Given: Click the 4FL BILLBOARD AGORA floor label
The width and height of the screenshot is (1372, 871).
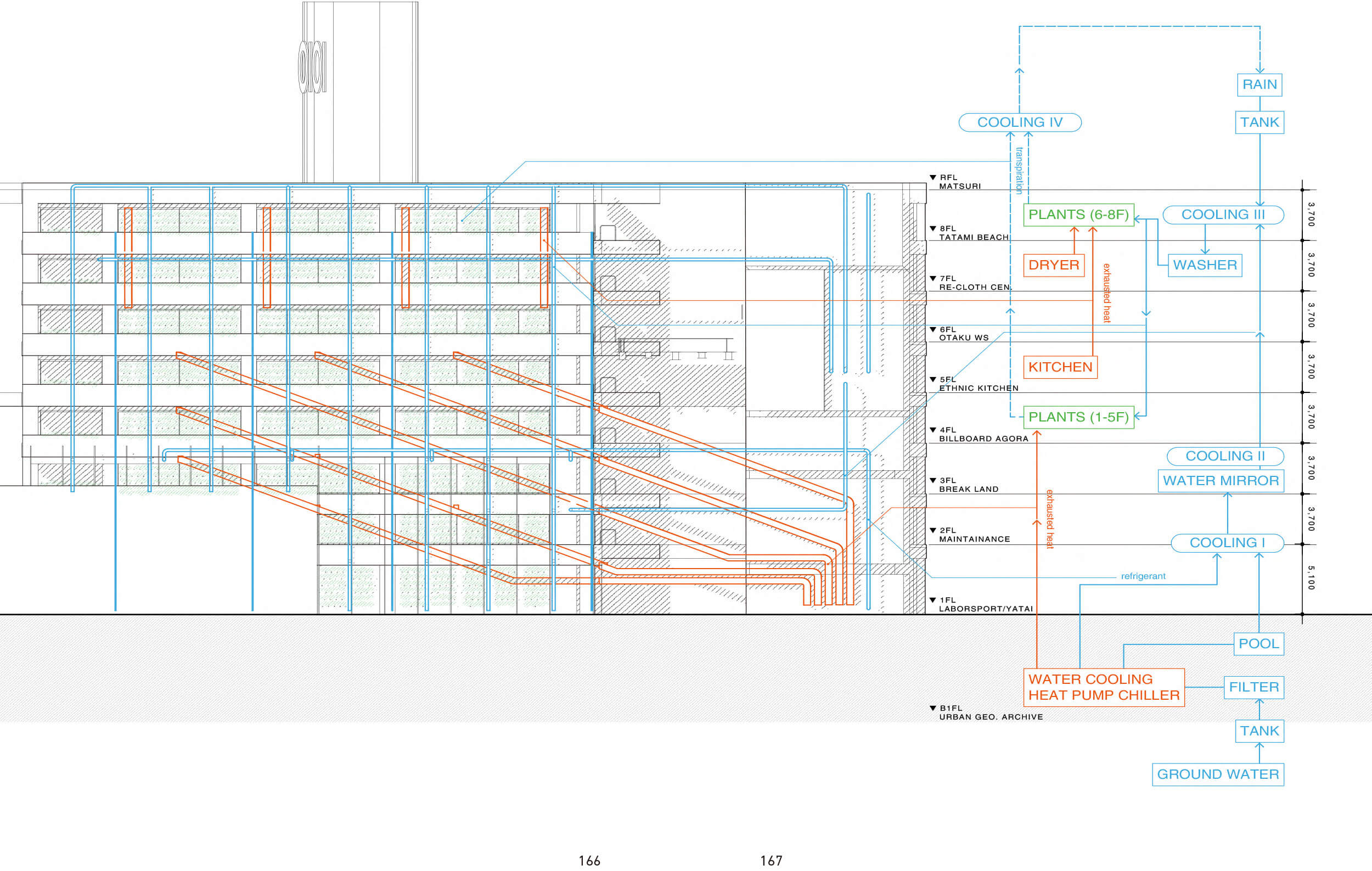Looking at the screenshot, I should click(x=980, y=435).
